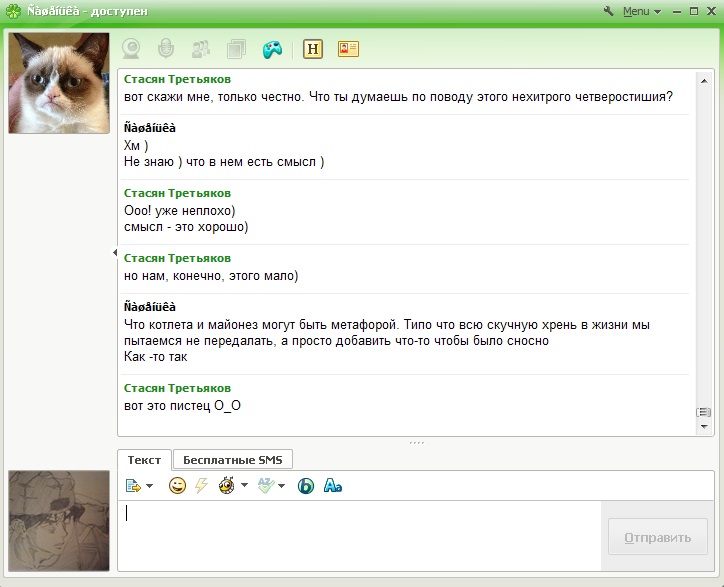724x587 pixels.
Task: Click the line 'Не знаю ) что в нем есть смысл )'
Action: pyautogui.click(x=224, y=162)
